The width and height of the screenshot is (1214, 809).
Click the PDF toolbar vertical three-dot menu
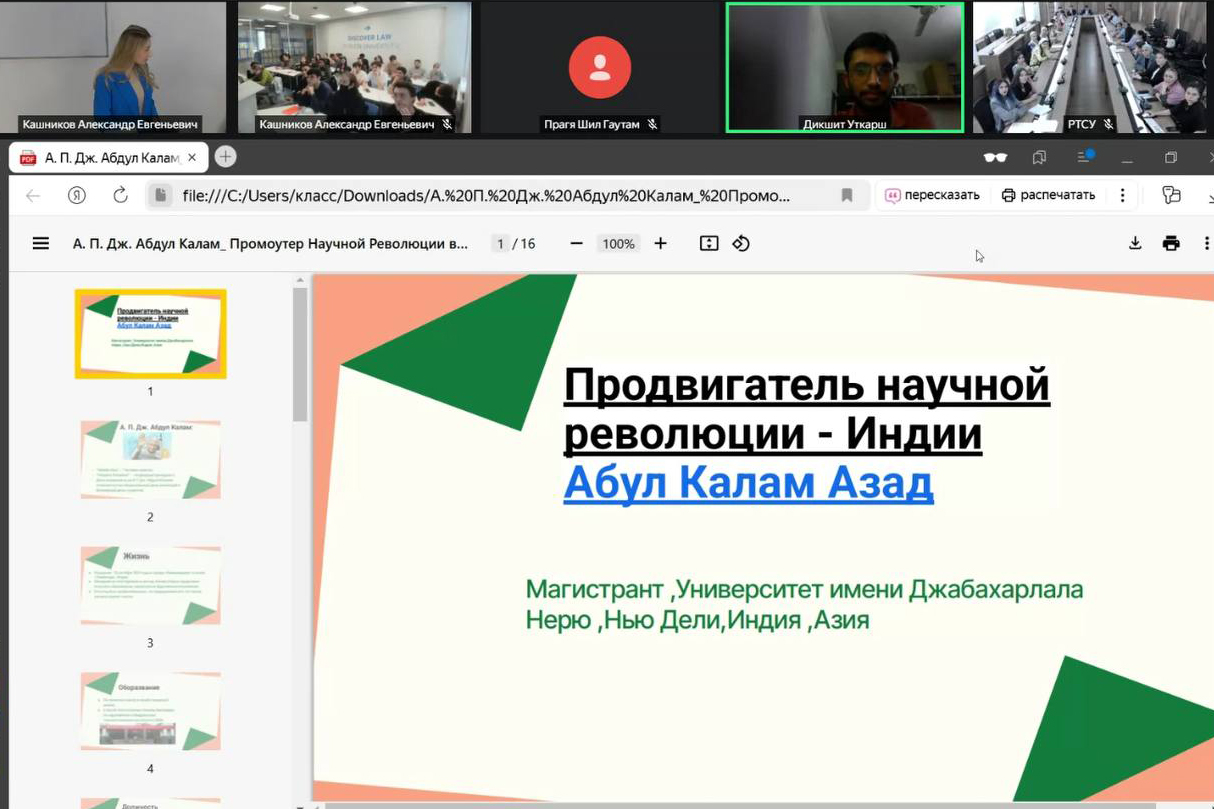tap(1206, 243)
